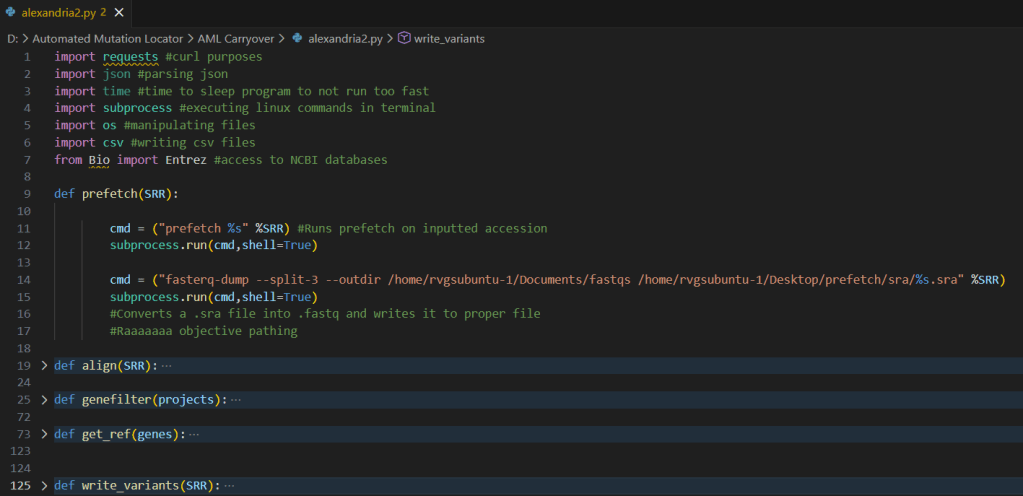Click line number 9 in the gutter
The width and height of the screenshot is (1023, 496).
[28, 194]
